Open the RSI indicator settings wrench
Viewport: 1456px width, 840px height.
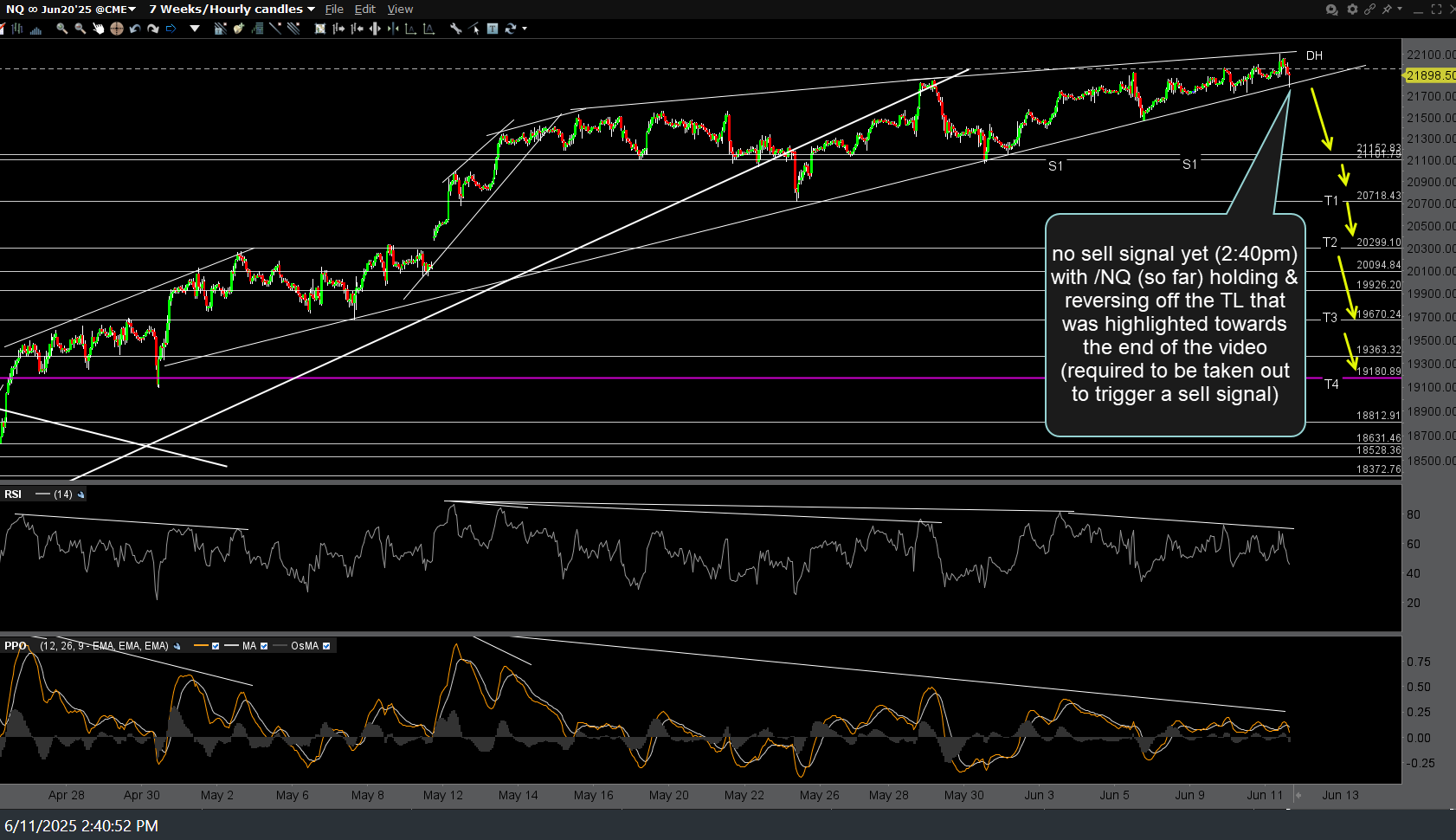coord(81,494)
